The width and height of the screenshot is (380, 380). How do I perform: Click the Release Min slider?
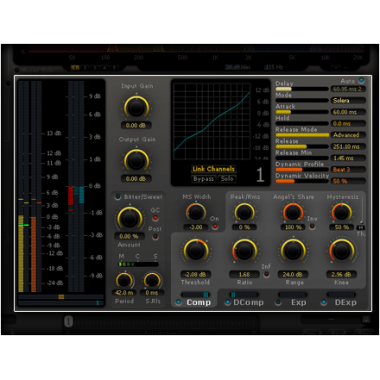(302, 158)
